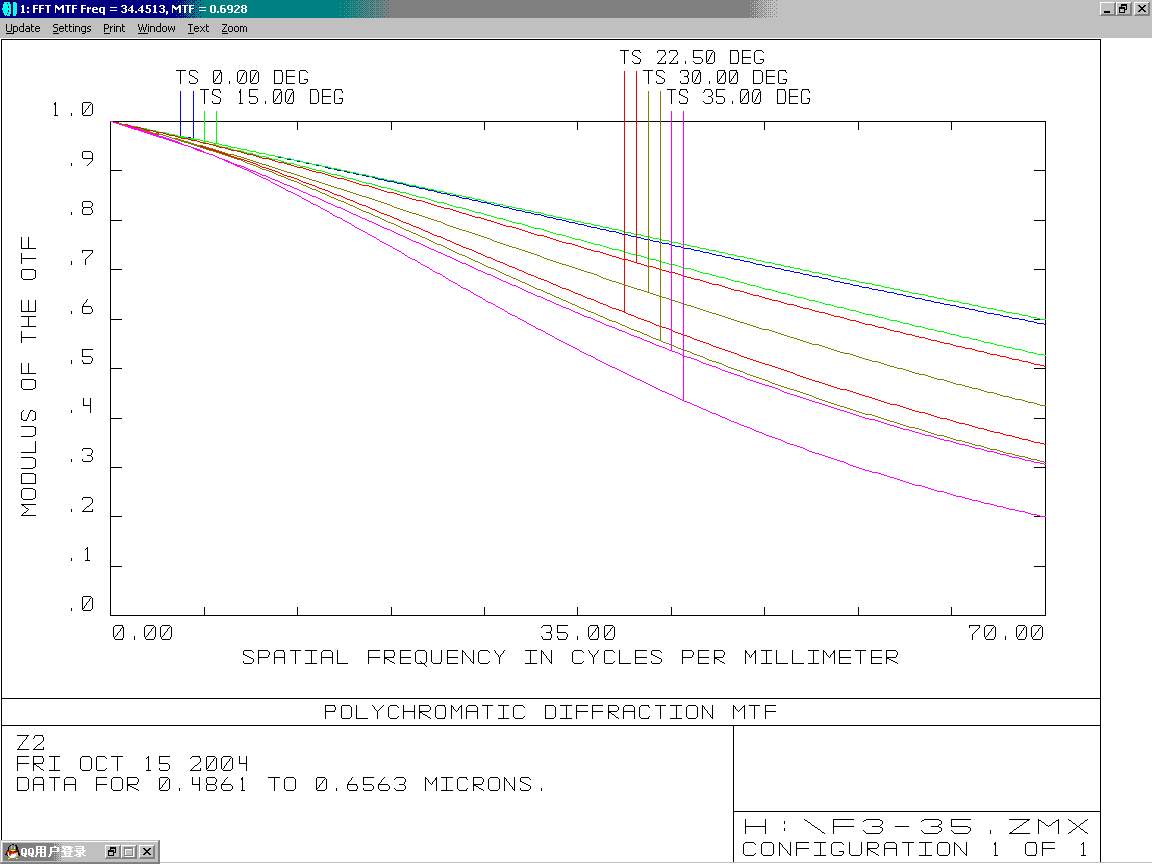Click the 0.00 x-axis value
The width and height of the screenshot is (1152, 864).
point(143,633)
